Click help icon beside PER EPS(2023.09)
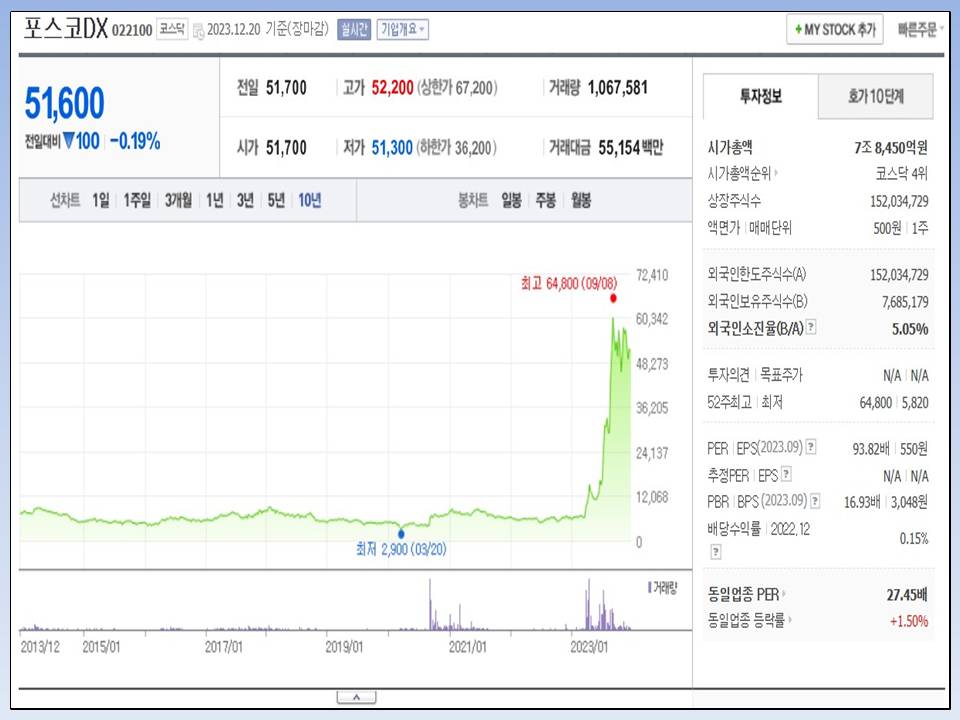The height and width of the screenshot is (720, 960). click(x=811, y=446)
